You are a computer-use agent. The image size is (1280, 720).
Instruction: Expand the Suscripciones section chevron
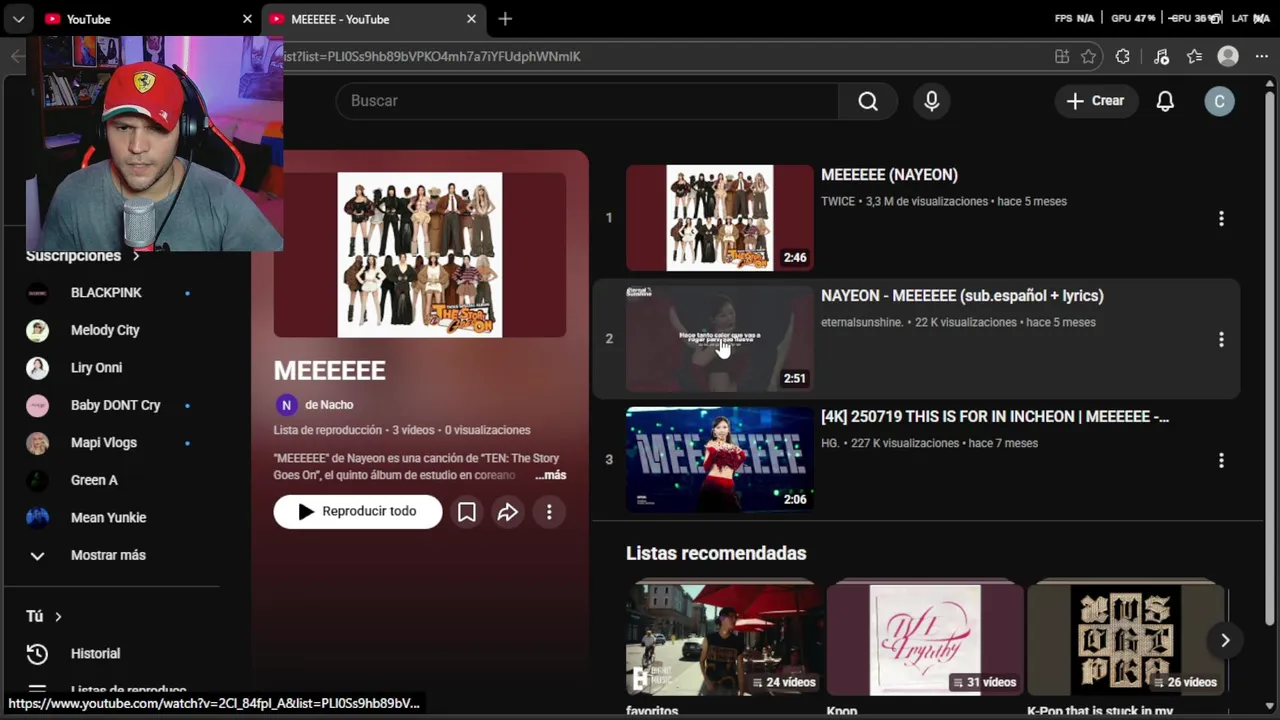tap(136, 256)
